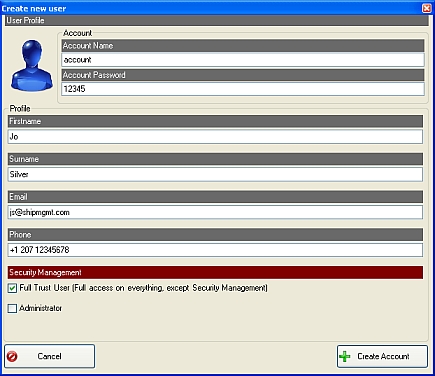Click the 'Firstname' label bar
435x376 pixels.
tap(215, 121)
